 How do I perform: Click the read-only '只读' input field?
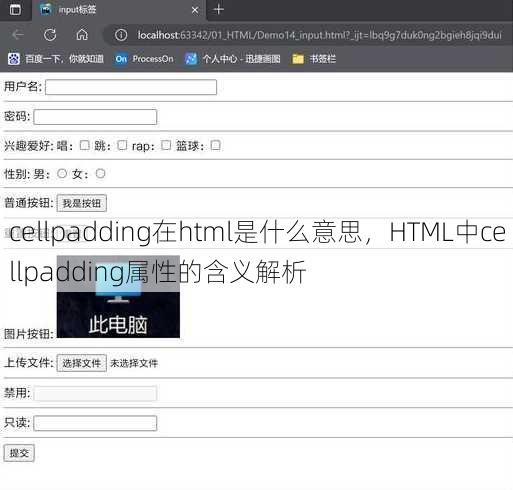[95, 423]
